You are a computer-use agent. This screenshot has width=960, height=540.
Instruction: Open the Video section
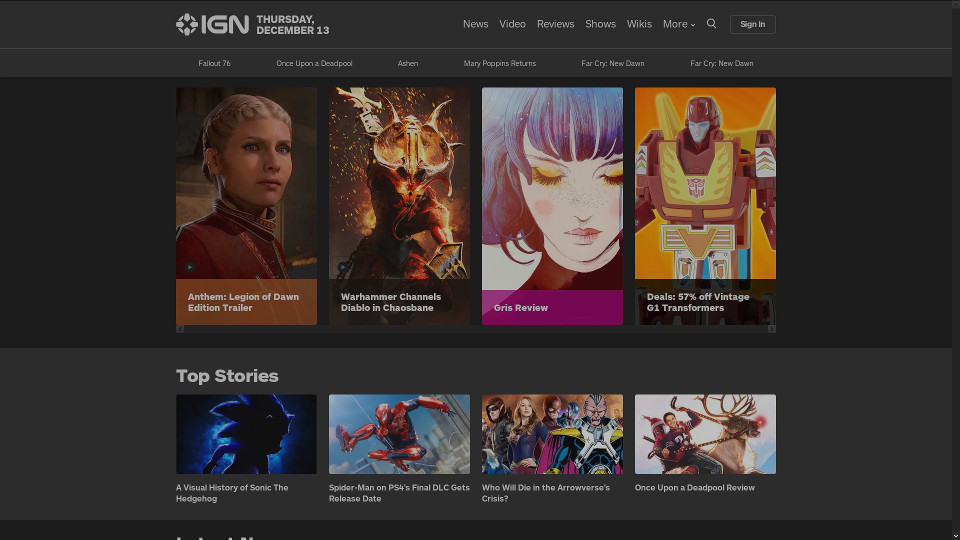[x=512, y=24]
